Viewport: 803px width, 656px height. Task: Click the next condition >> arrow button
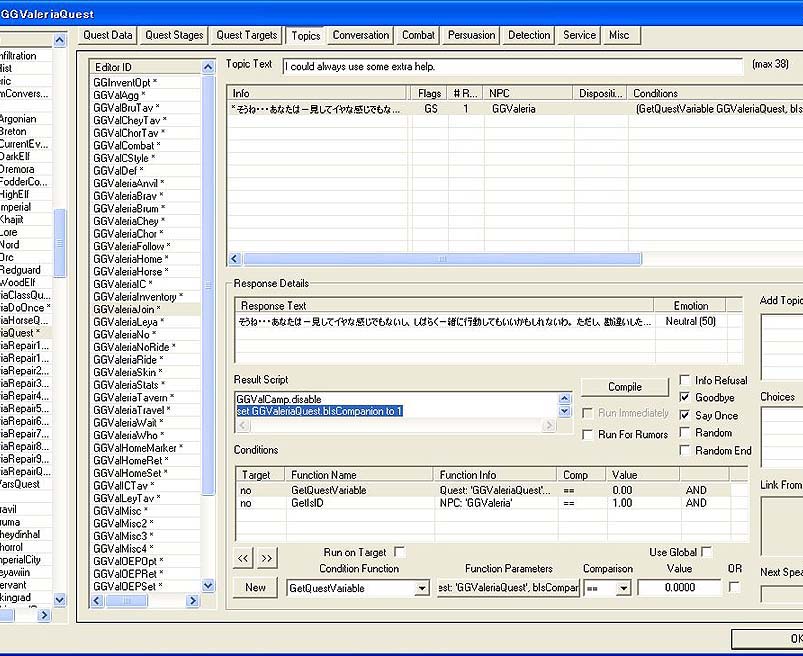(x=267, y=558)
